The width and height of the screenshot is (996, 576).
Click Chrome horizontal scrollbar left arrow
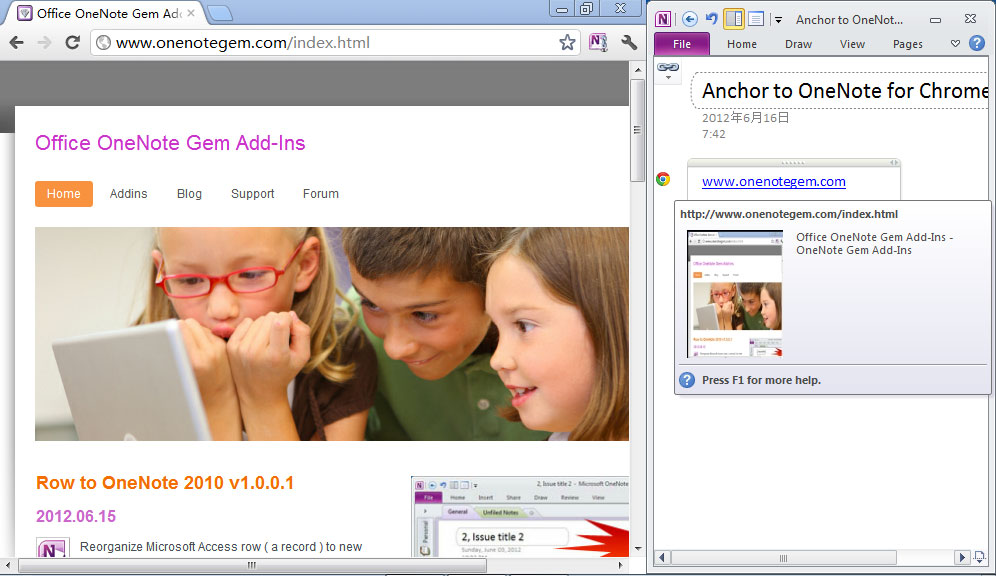pos(7,565)
